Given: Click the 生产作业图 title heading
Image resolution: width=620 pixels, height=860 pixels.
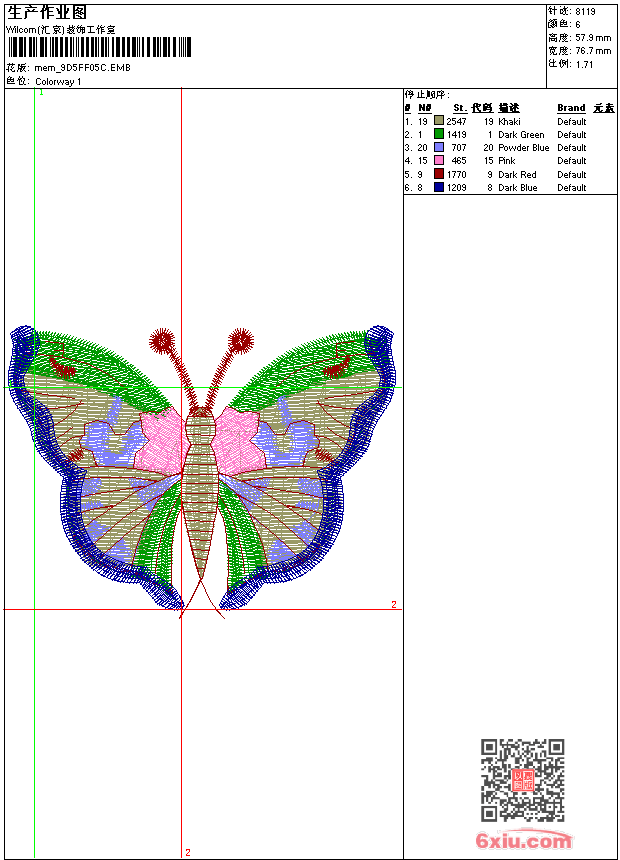Looking at the screenshot, I should [x=47, y=12].
